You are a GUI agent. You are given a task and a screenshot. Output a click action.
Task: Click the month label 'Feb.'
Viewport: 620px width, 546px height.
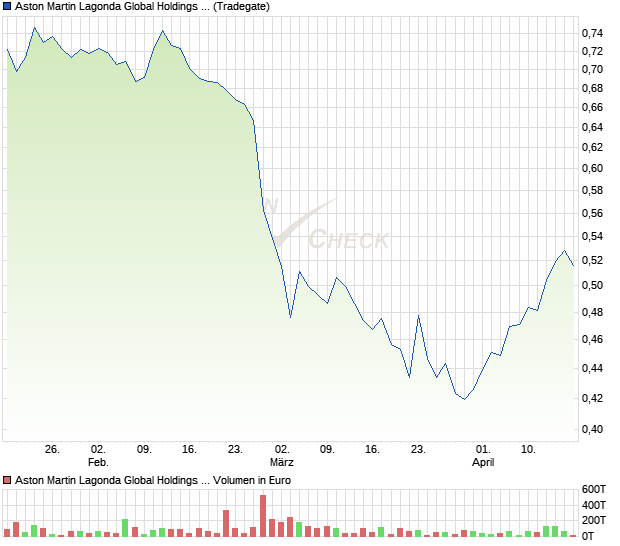pos(98,462)
